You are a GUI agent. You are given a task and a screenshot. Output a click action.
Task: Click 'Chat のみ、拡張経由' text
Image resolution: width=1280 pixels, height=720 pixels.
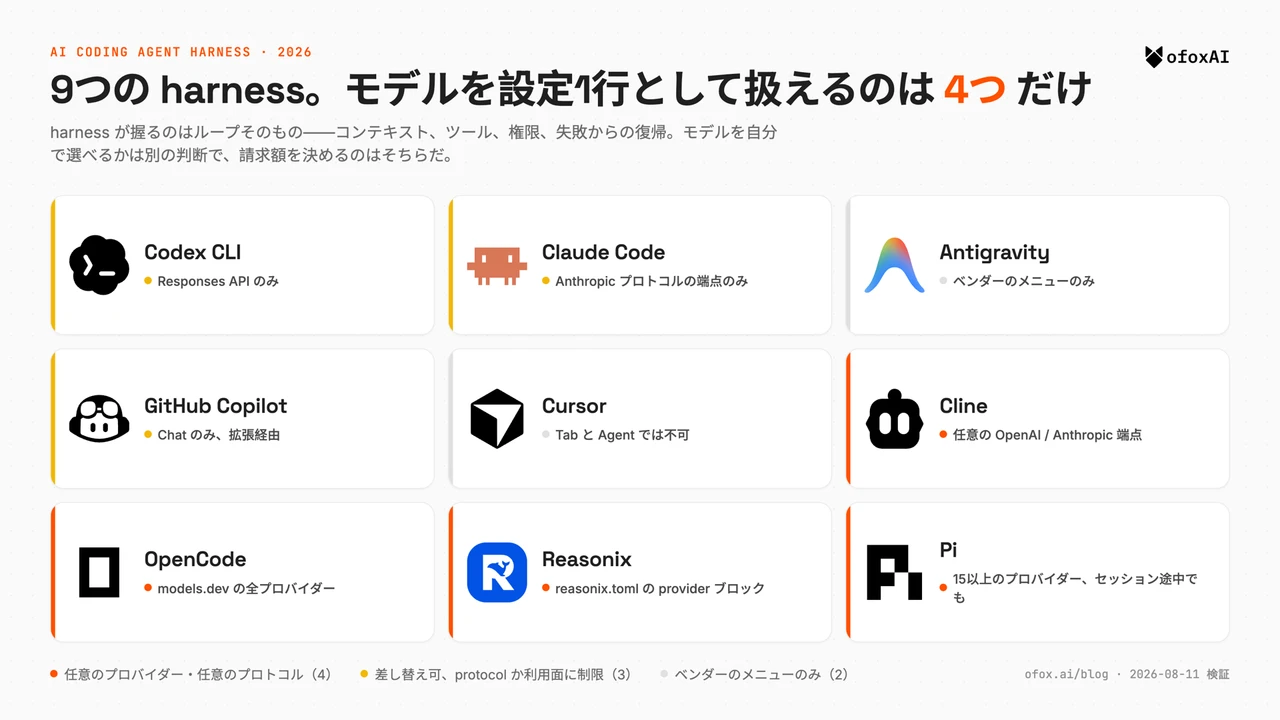(x=218, y=435)
